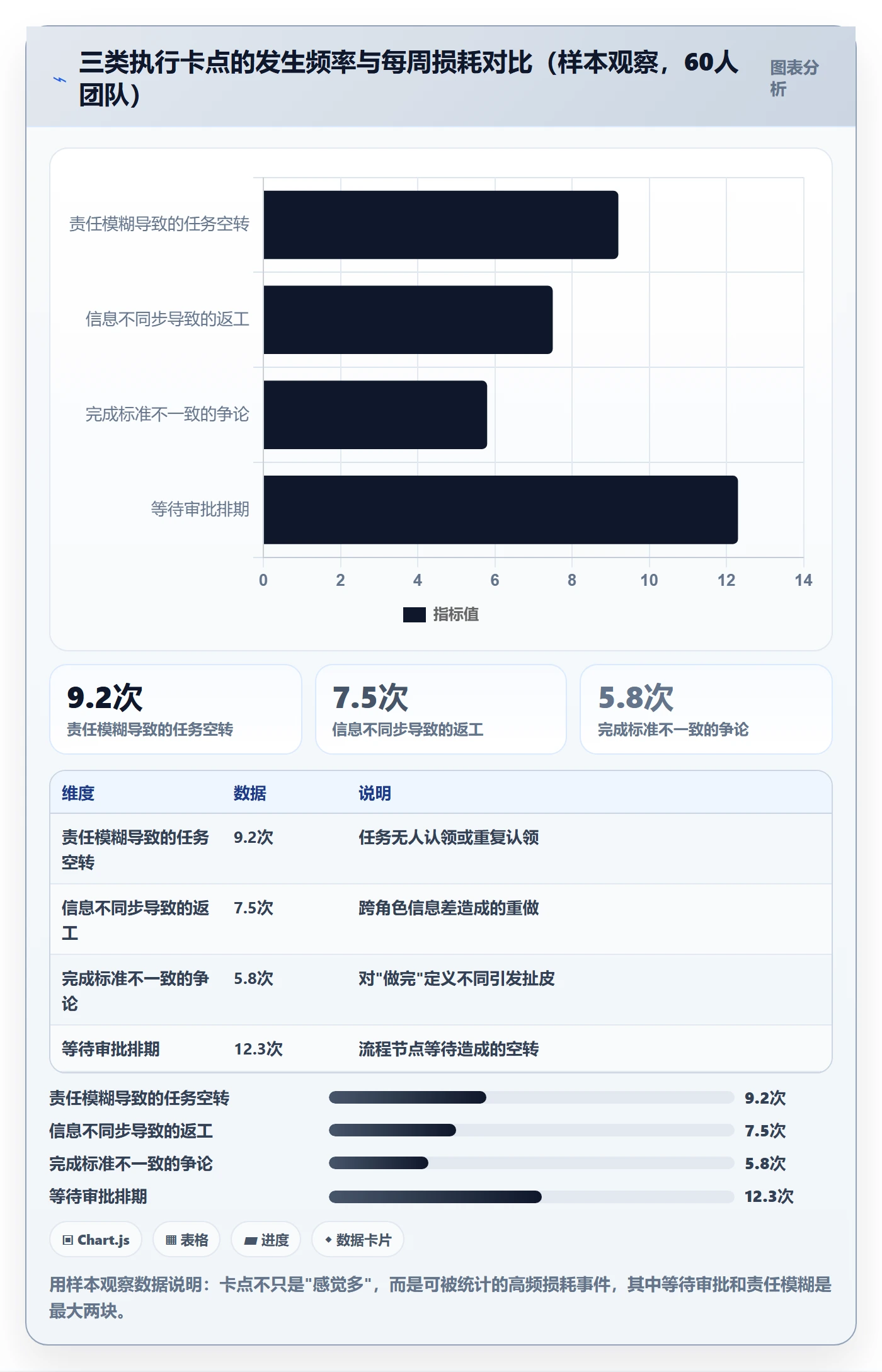This screenshot has width=882, height=1372.
Task: Click the 责任模糊导致的任务空转 chart bar
Action: [441, 225]
